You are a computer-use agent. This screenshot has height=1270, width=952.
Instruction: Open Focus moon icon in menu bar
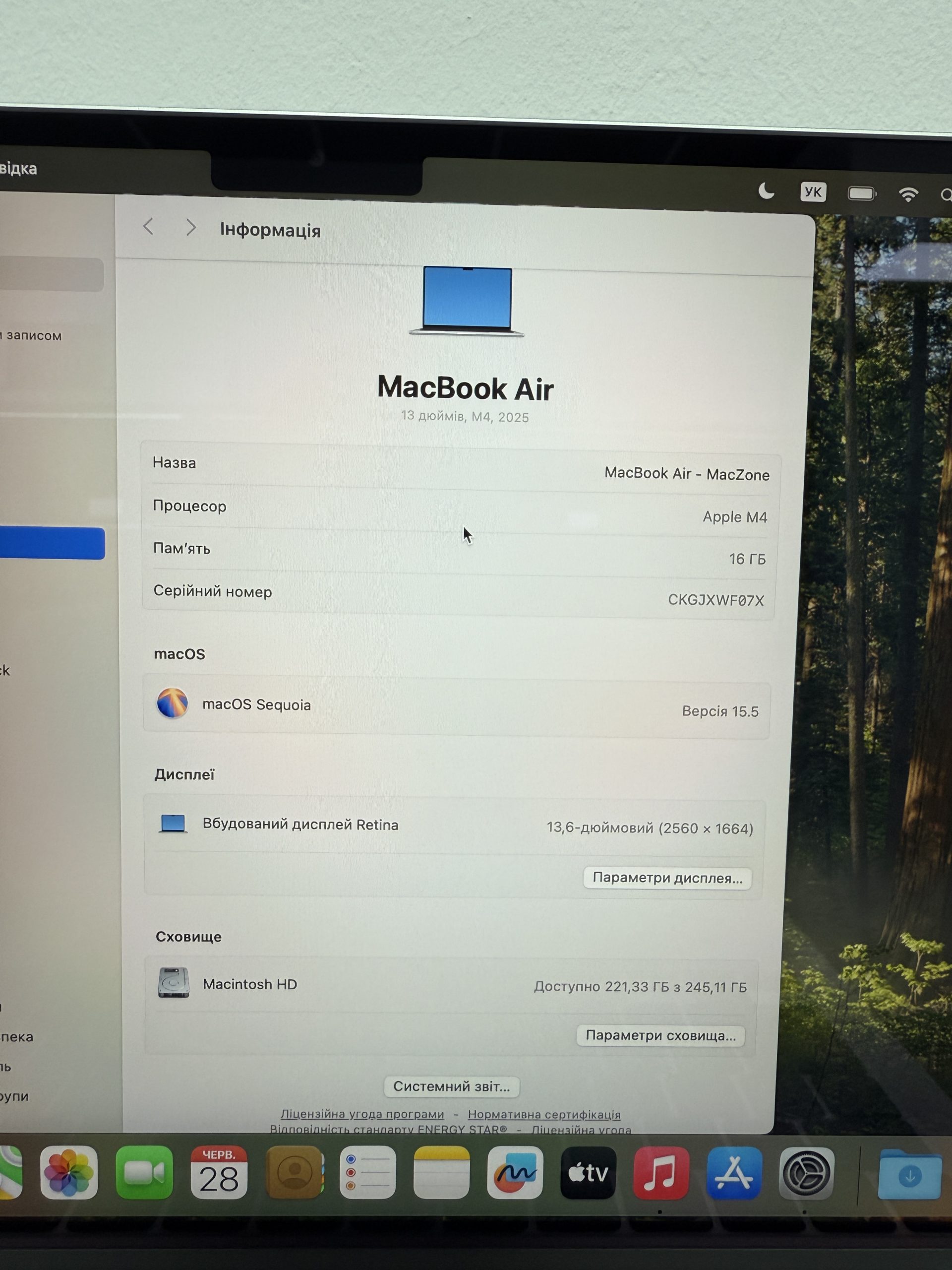[766, 191]
